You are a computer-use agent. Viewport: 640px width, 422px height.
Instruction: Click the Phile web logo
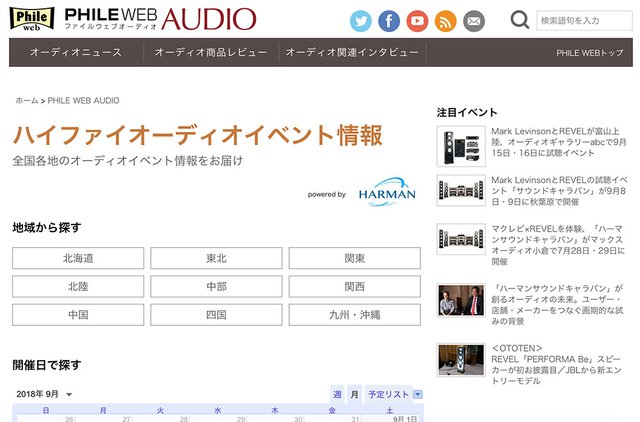point(32,19)
